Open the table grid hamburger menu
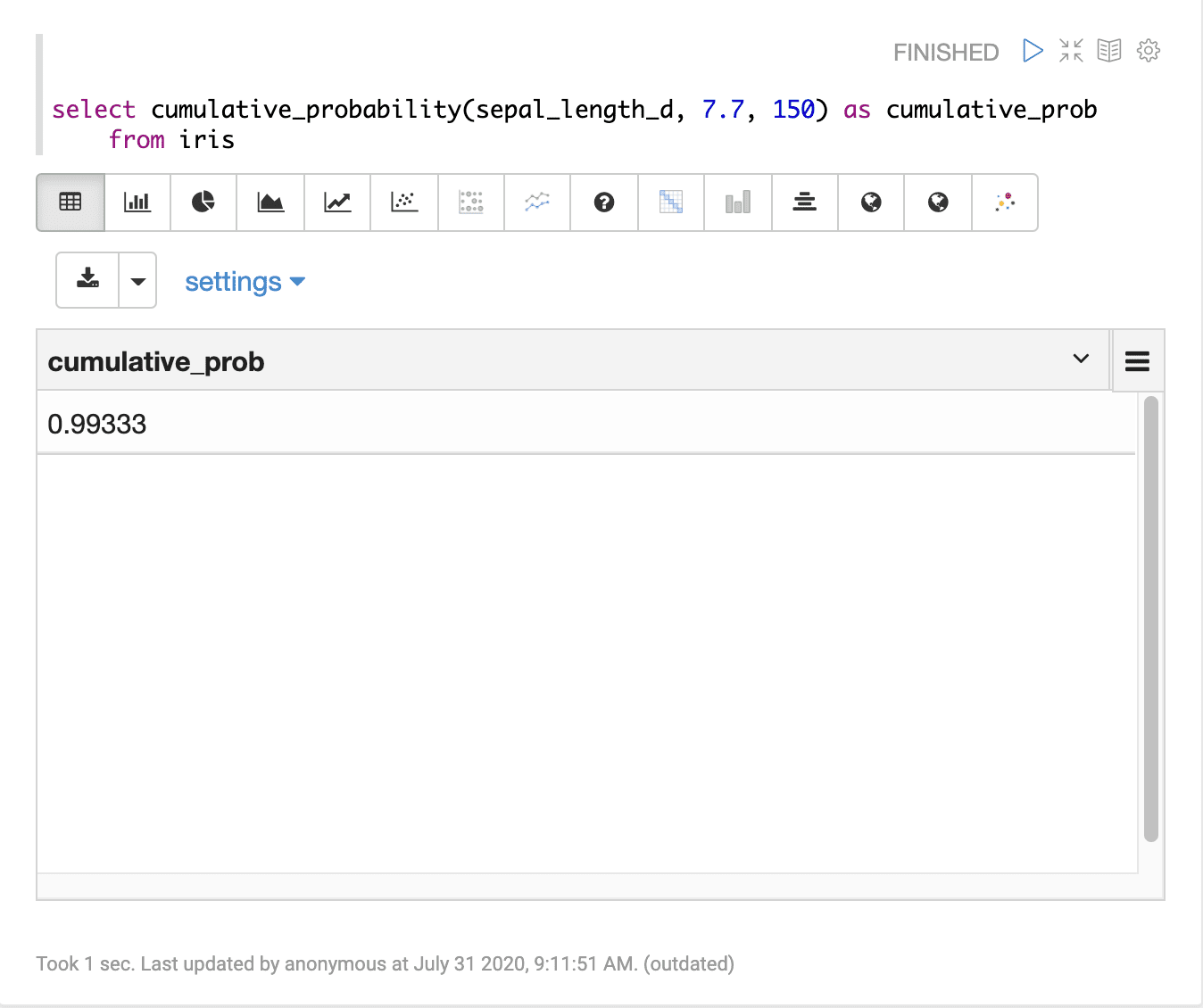 (x=1137, y=361)
